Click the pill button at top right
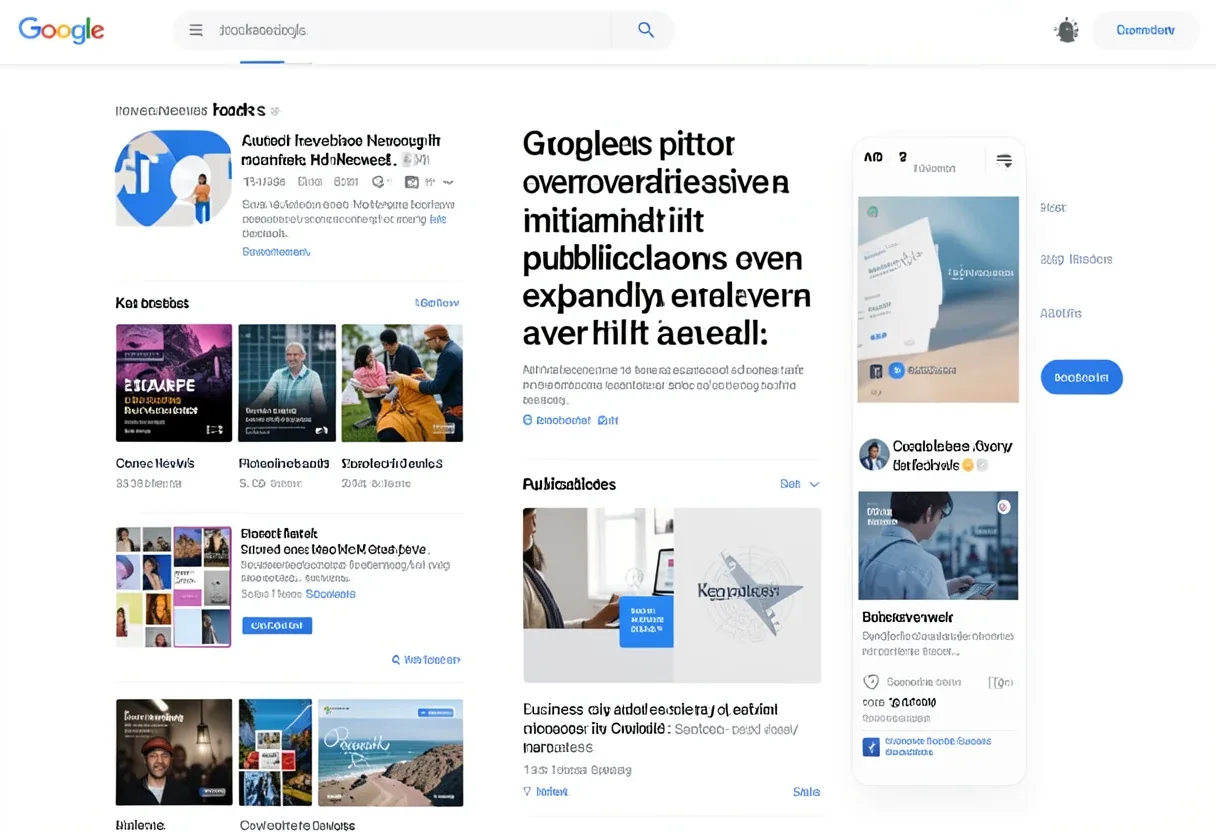The height and width of the screenshot is (832, 1216). click(1145, 30)
